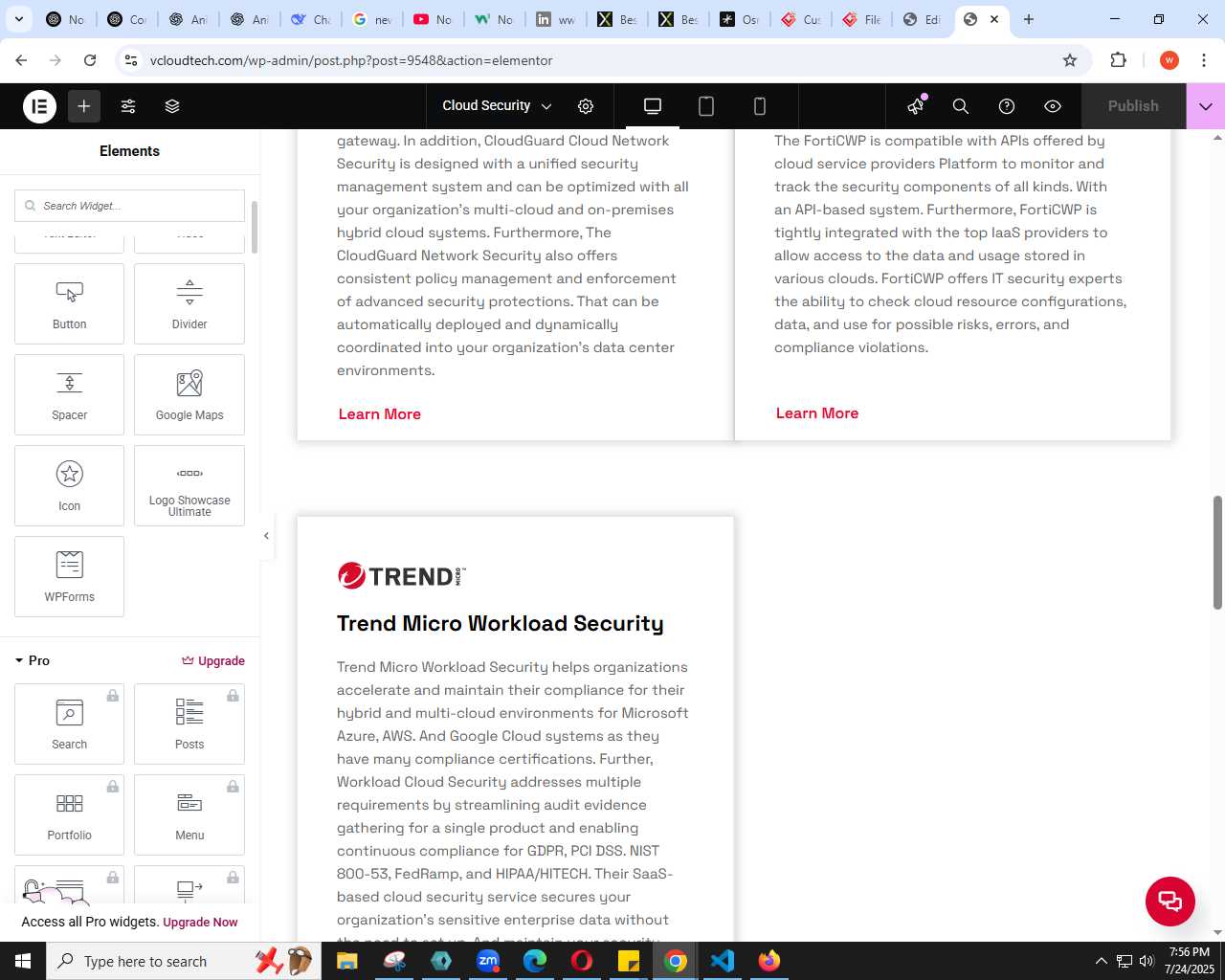Select the Icon widget
This screenshot has width=1225, height=980.
click(69, 485)
